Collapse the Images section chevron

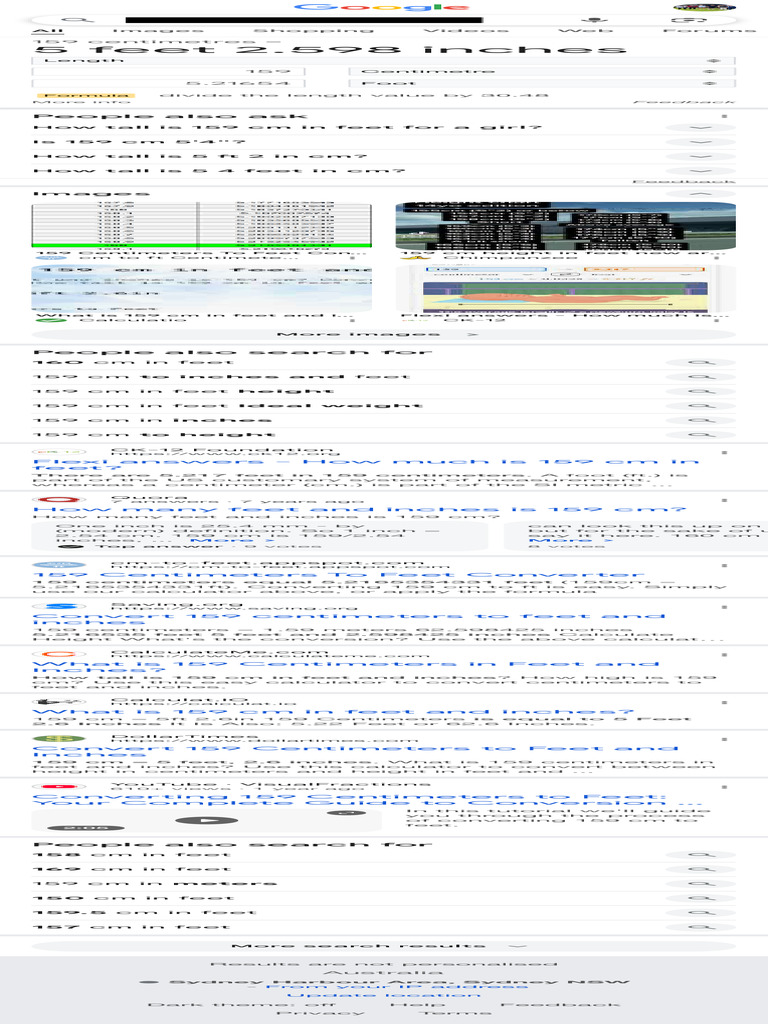[701, 194]
